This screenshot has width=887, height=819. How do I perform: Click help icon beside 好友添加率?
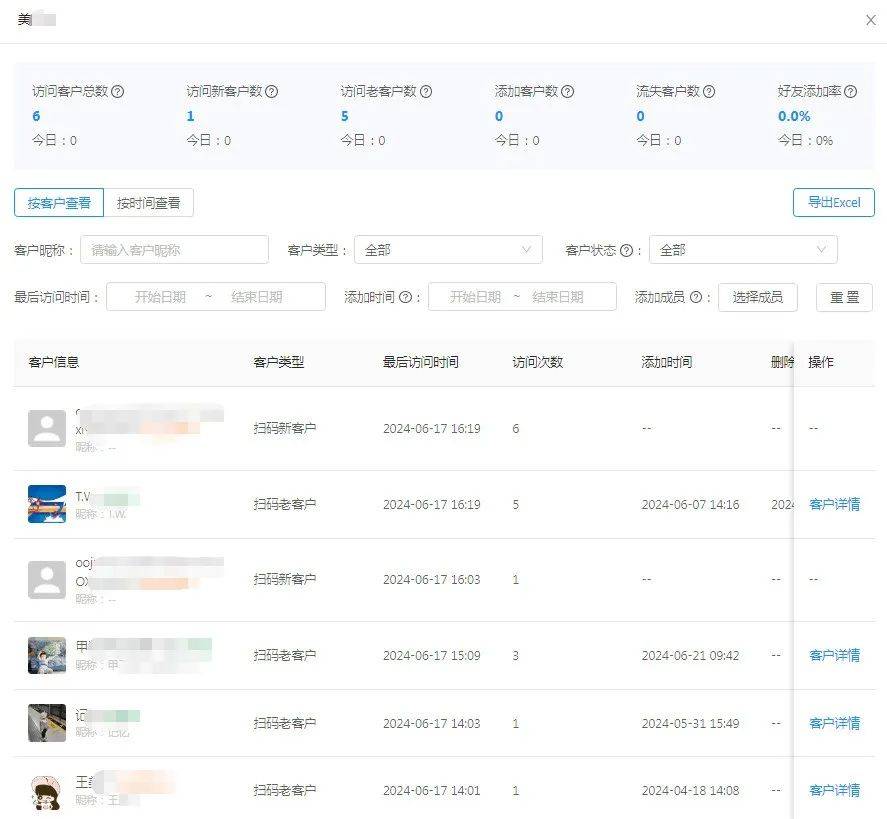point(851,91)
